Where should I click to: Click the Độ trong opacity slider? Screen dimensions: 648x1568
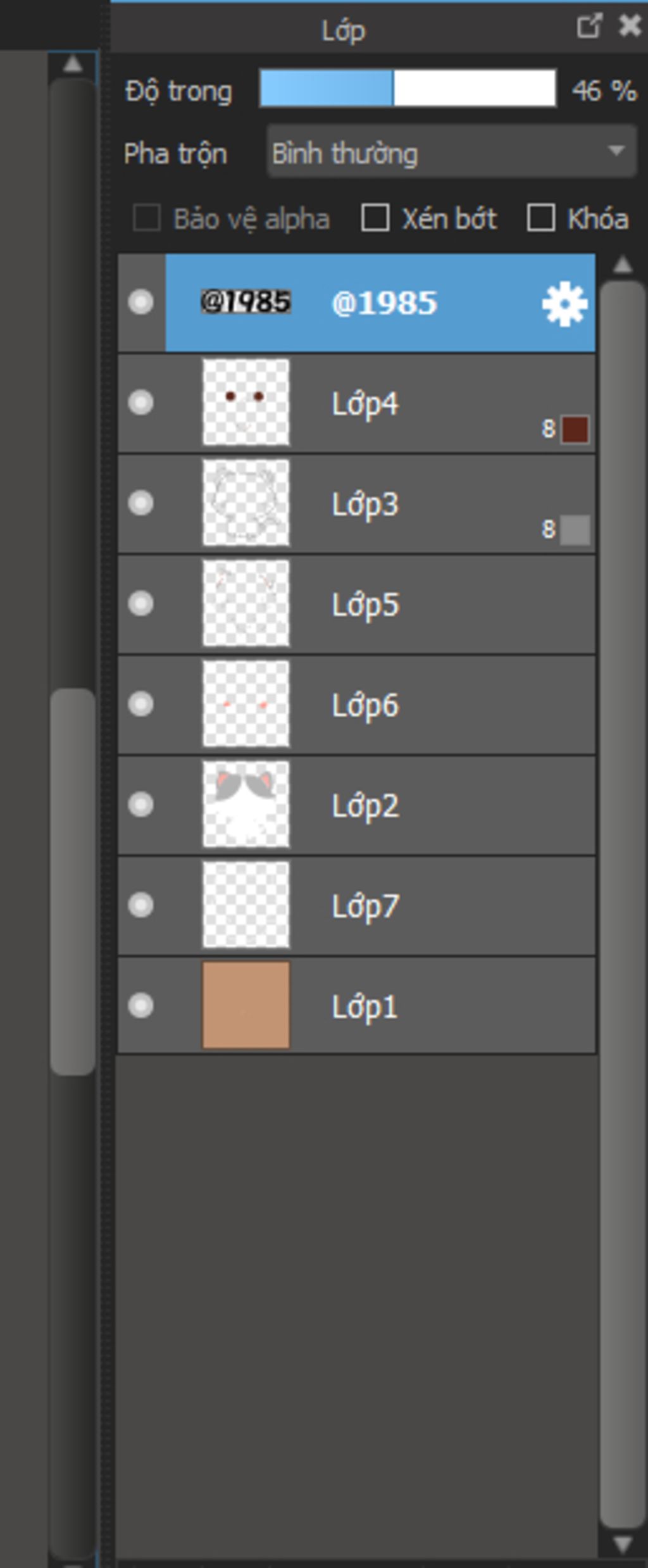click(x=408, y=88)
